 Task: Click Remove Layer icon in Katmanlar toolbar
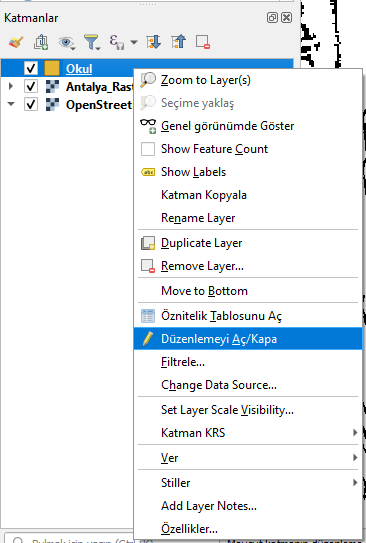(203, 42)
